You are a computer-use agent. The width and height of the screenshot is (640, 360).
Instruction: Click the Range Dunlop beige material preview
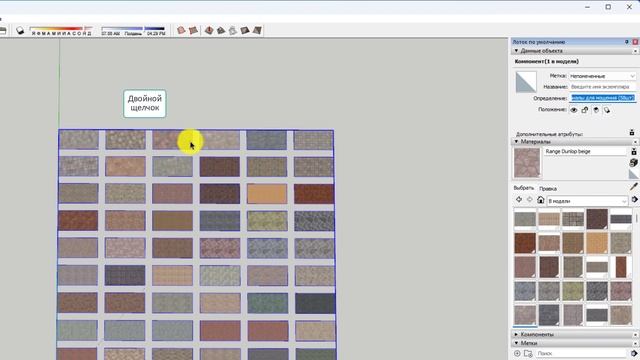[527, 162]
